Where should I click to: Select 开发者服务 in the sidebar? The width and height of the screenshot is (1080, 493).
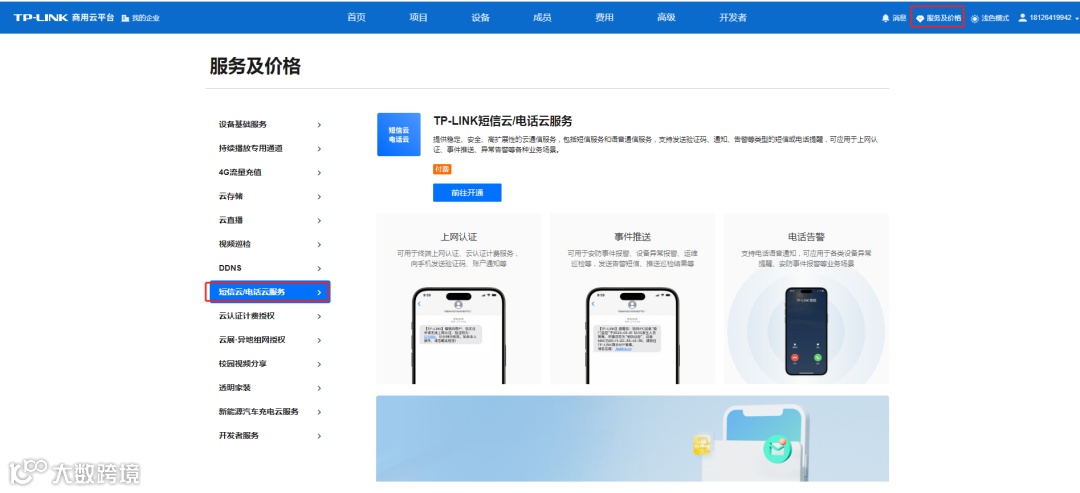point(269,436)
